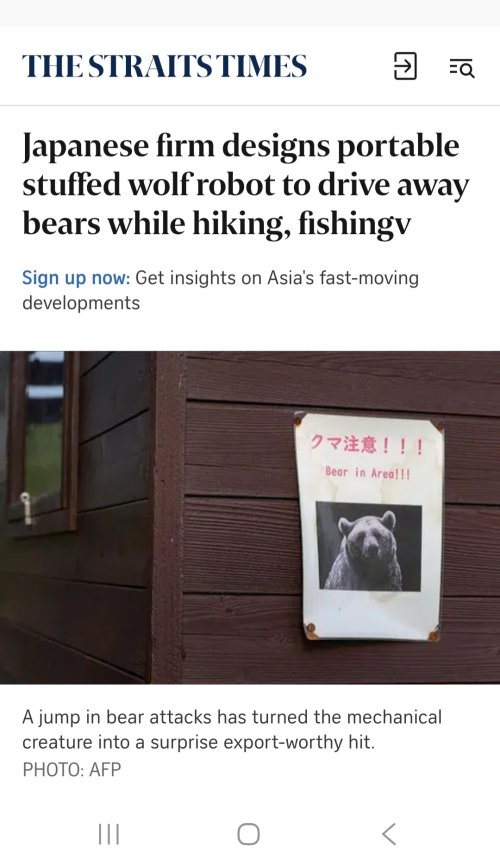This screenshot has width=500, height=868.
Task: Open the search and menu icon
Action: click(x=461, y=68)
